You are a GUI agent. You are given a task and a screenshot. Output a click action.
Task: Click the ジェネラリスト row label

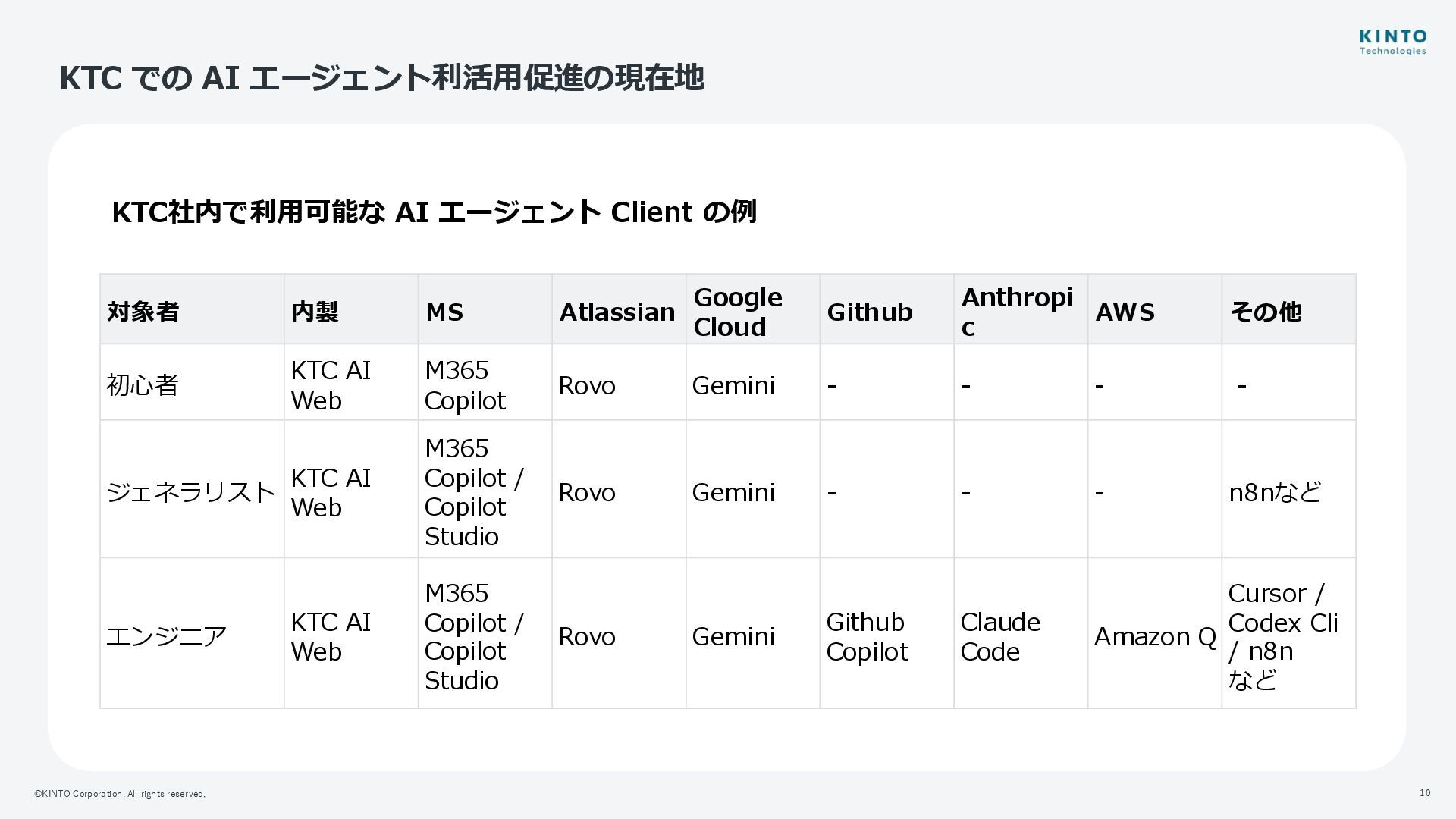coord(190,492)
